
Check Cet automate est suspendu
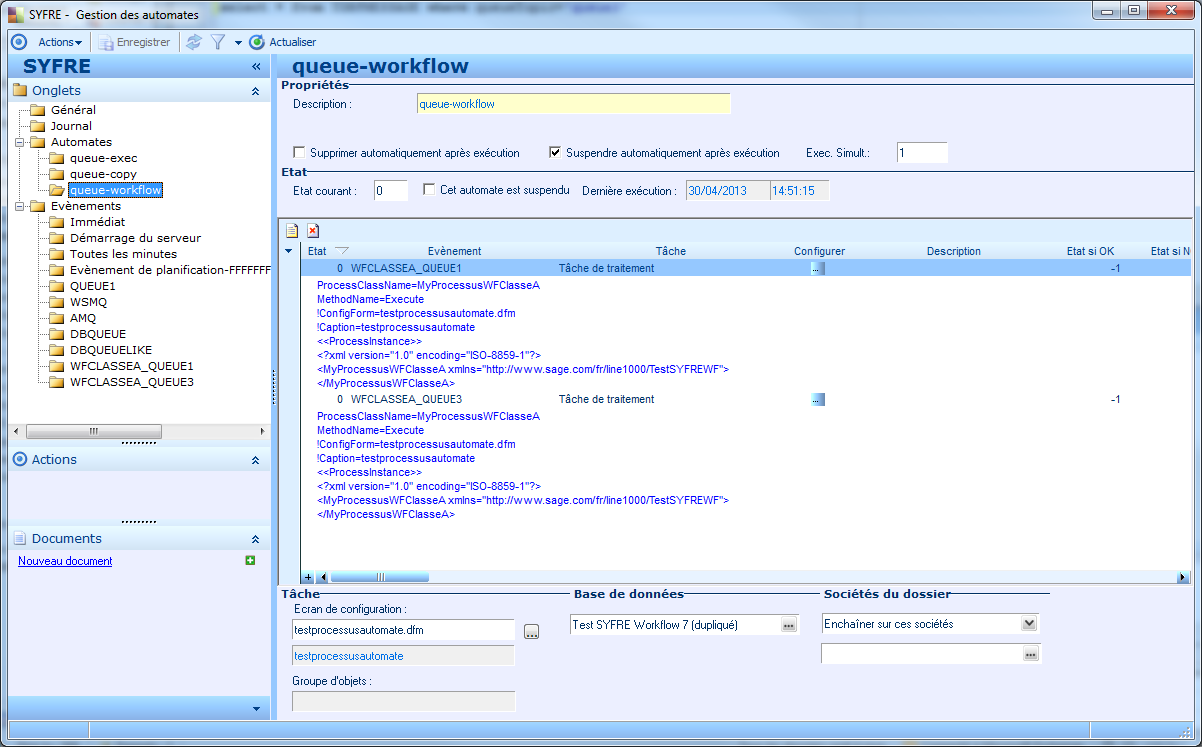coord(429,189)
